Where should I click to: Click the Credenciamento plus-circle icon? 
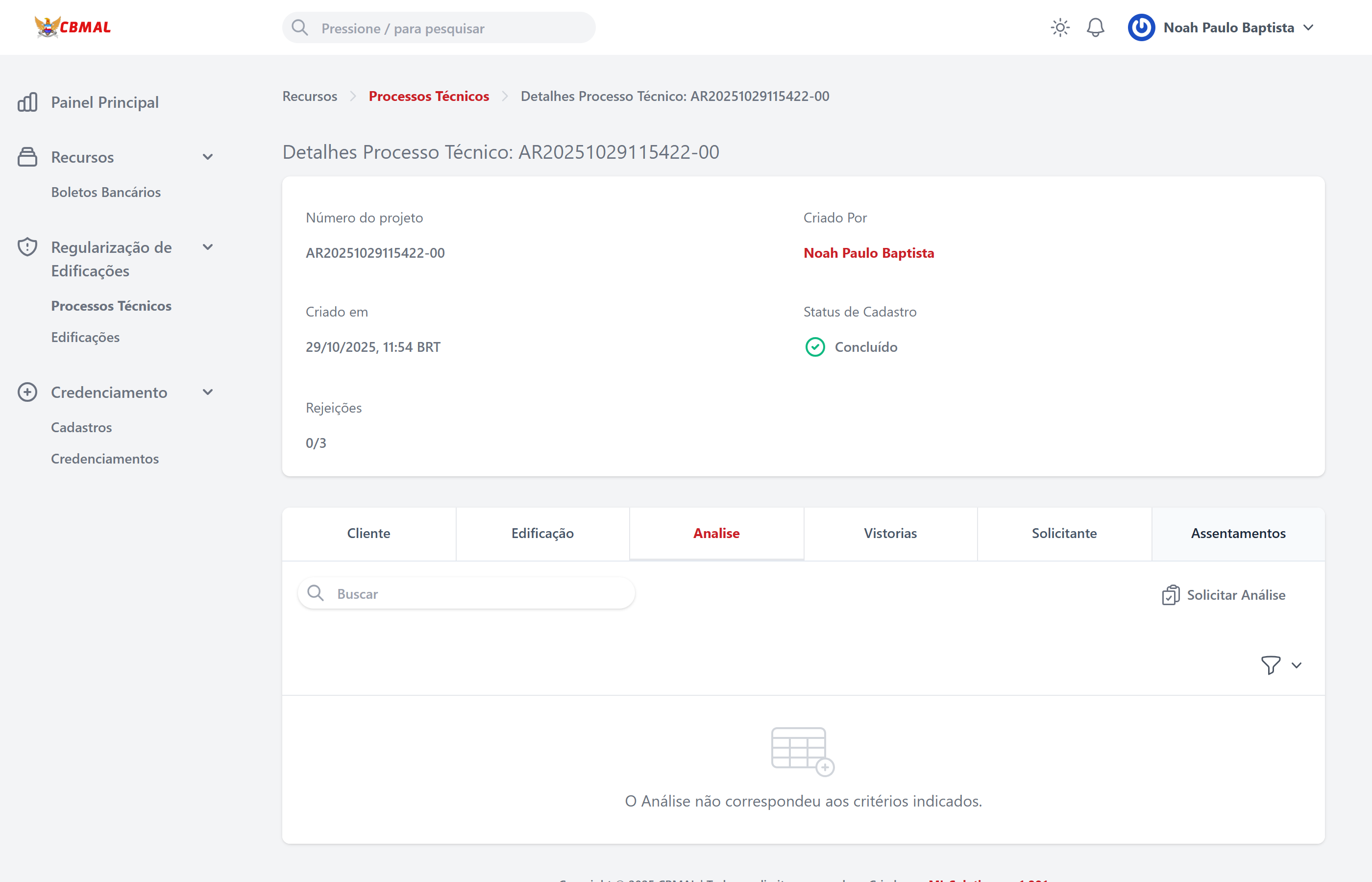tap(27, 392)
